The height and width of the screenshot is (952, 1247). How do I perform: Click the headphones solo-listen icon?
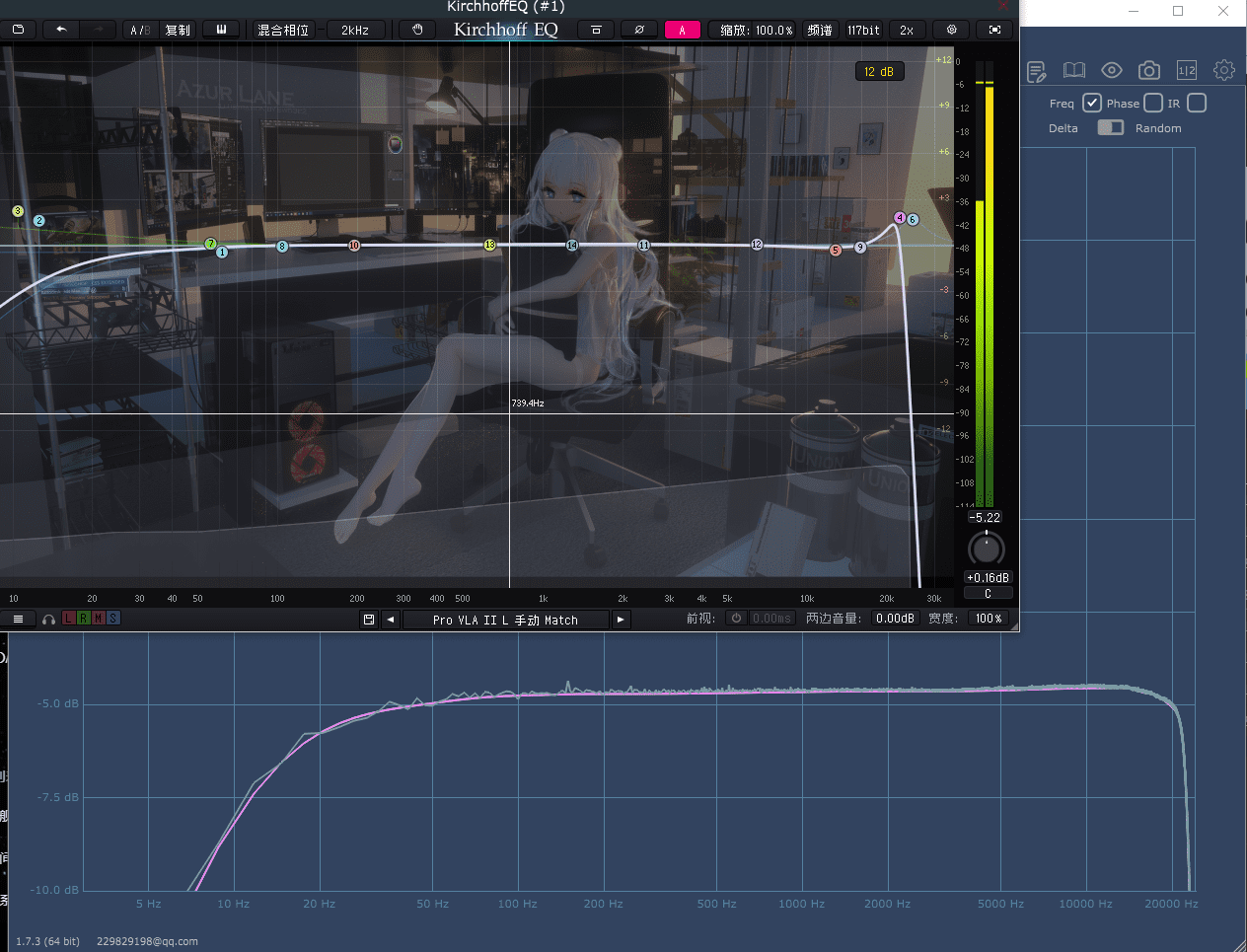(48, 620)
